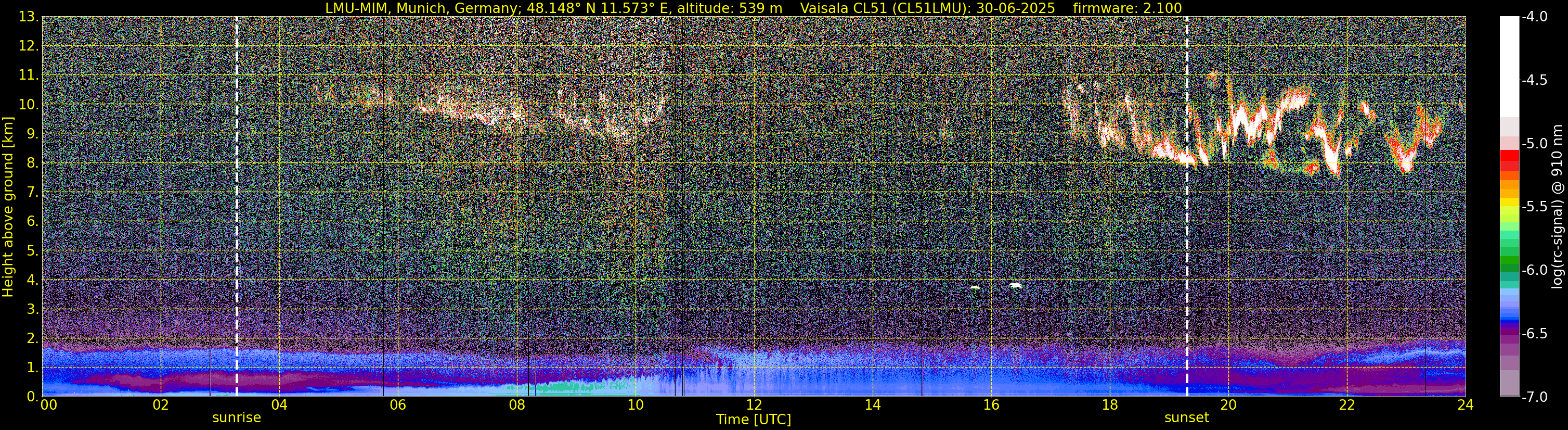
Task: Click the '0.' tick on the height axis
Action: click(32, 397)
